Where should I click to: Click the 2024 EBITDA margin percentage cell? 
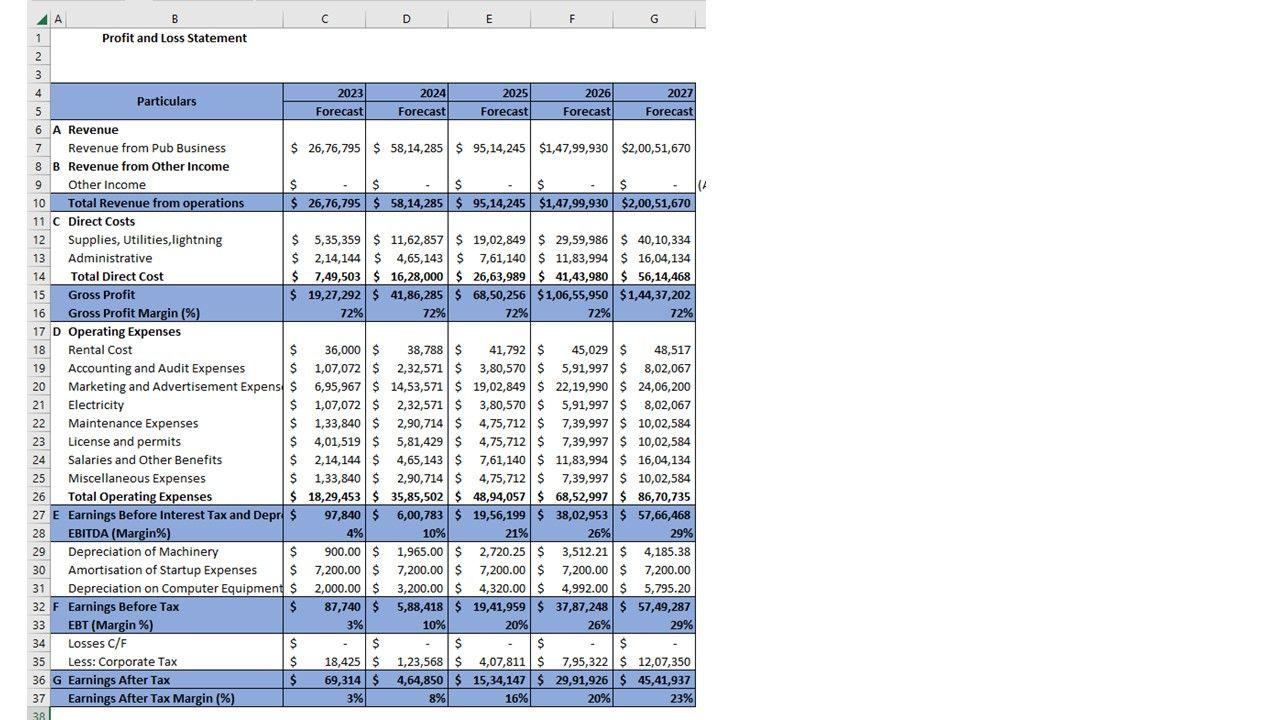406,533
